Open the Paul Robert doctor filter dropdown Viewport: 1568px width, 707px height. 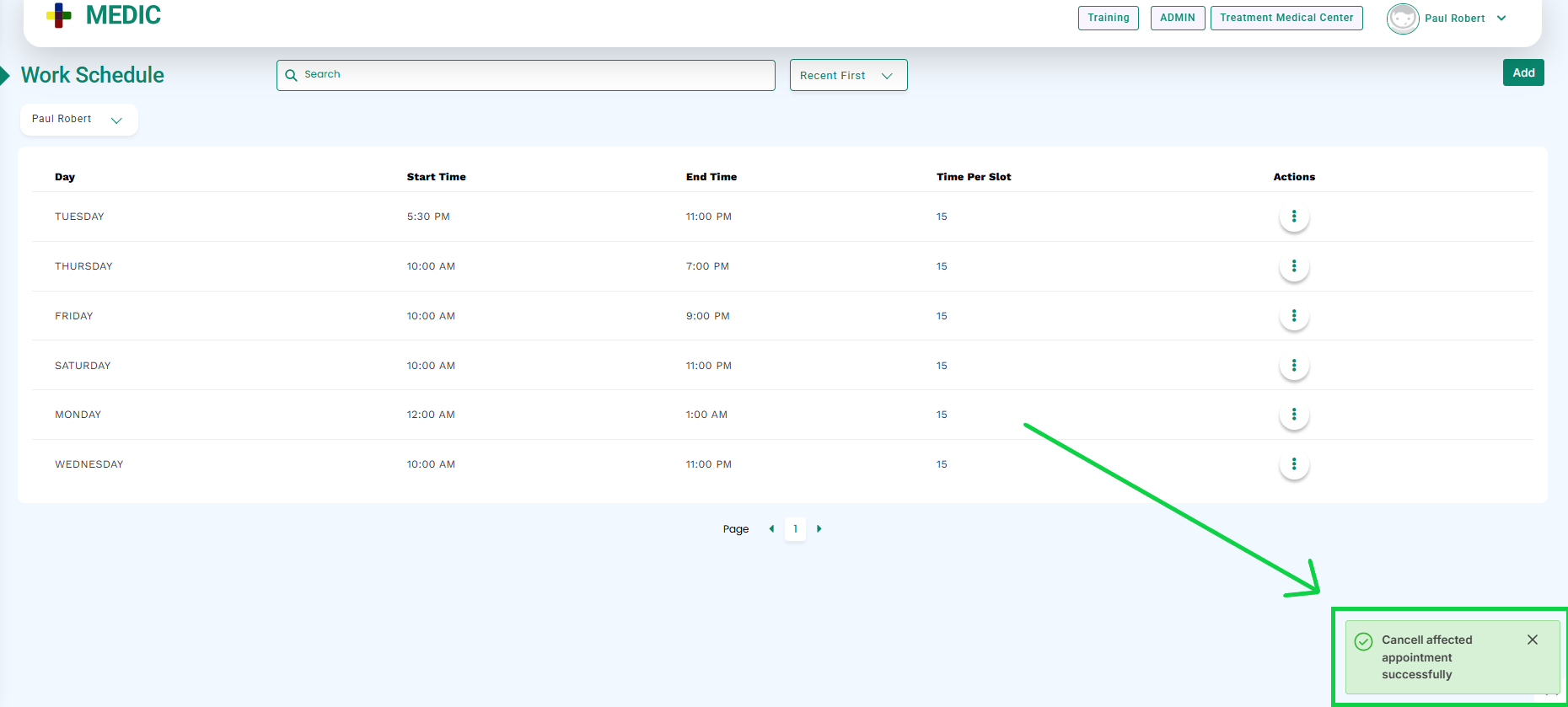click(x=78, y=120)
